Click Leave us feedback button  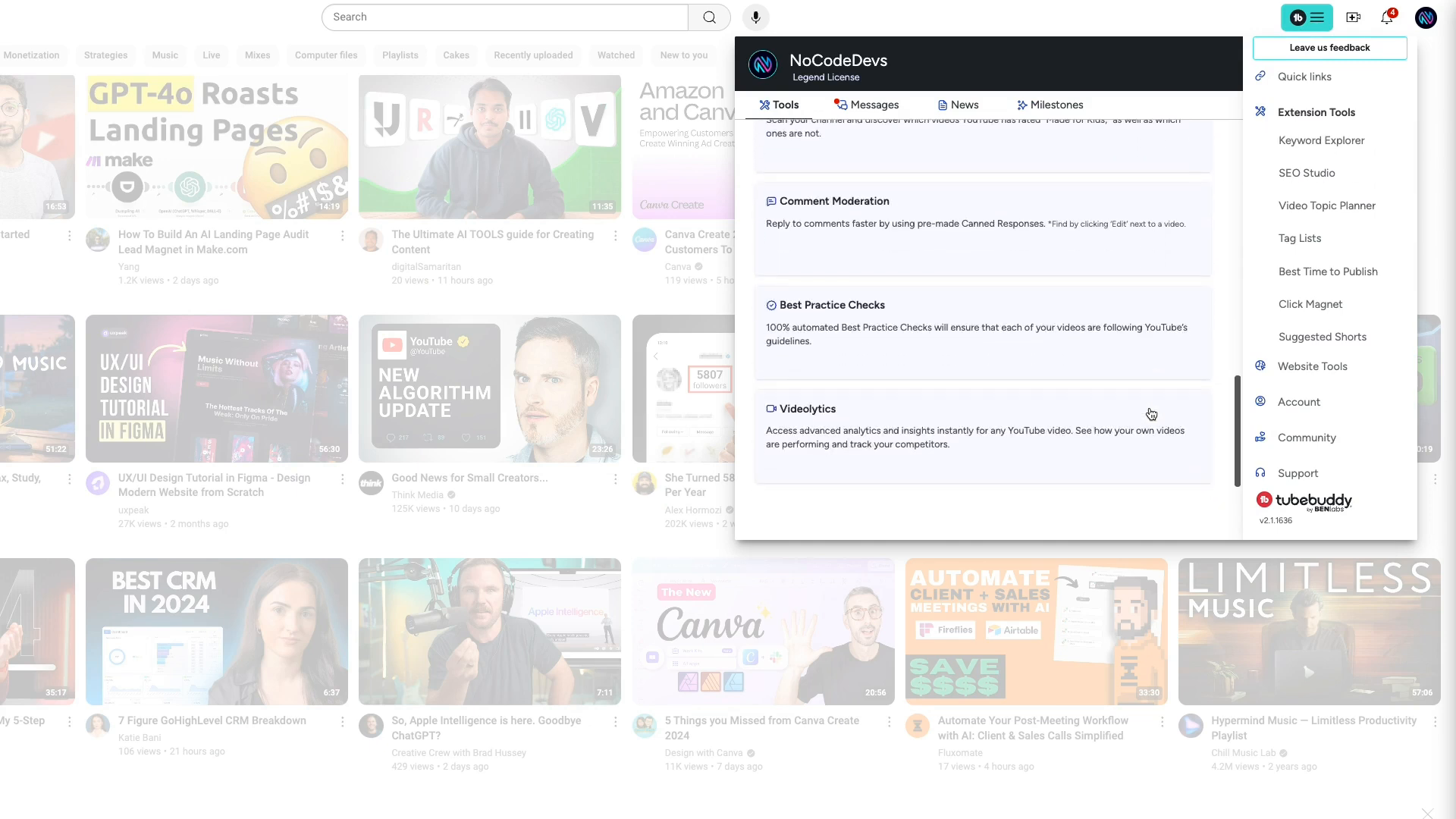(1330, 47)
